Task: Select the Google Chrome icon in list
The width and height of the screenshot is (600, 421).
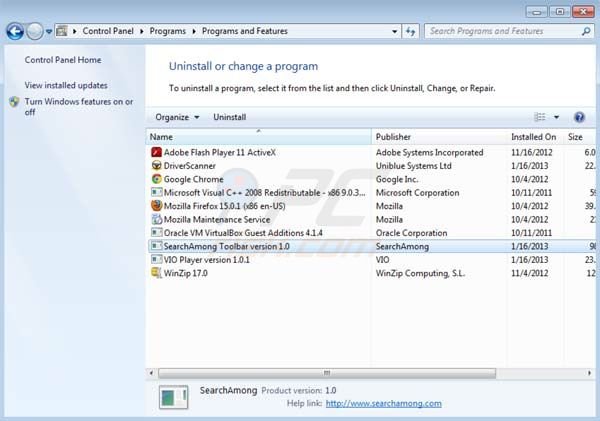Action: point(156,179)
